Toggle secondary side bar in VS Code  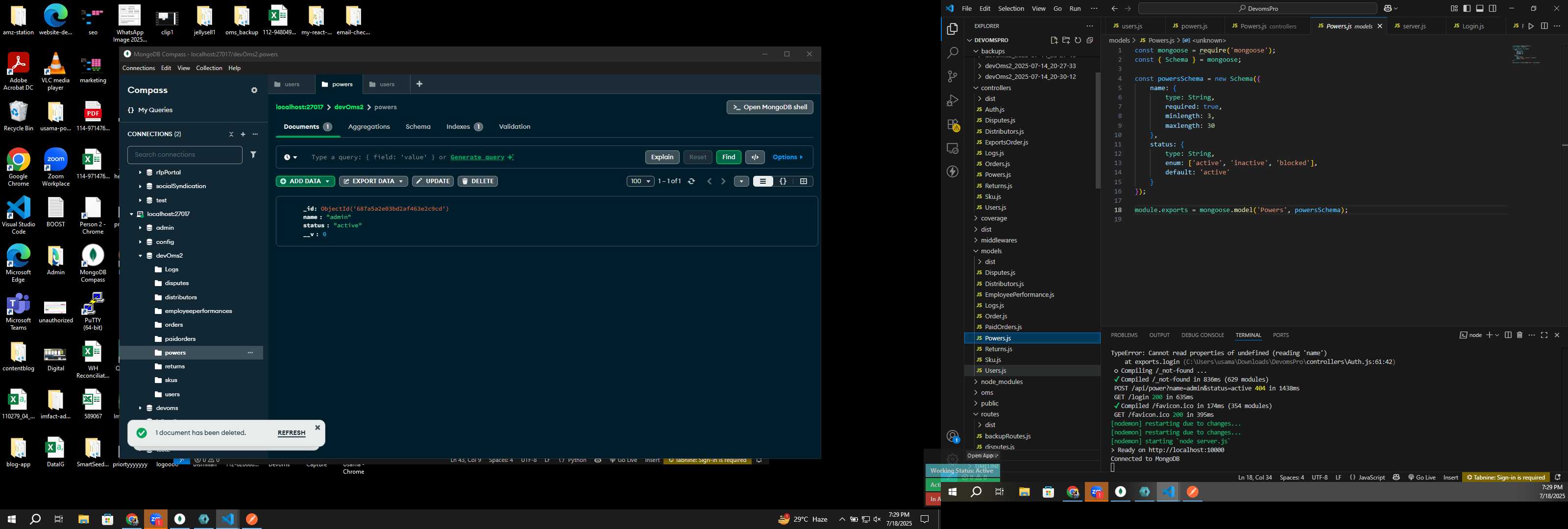point(1493,8)
